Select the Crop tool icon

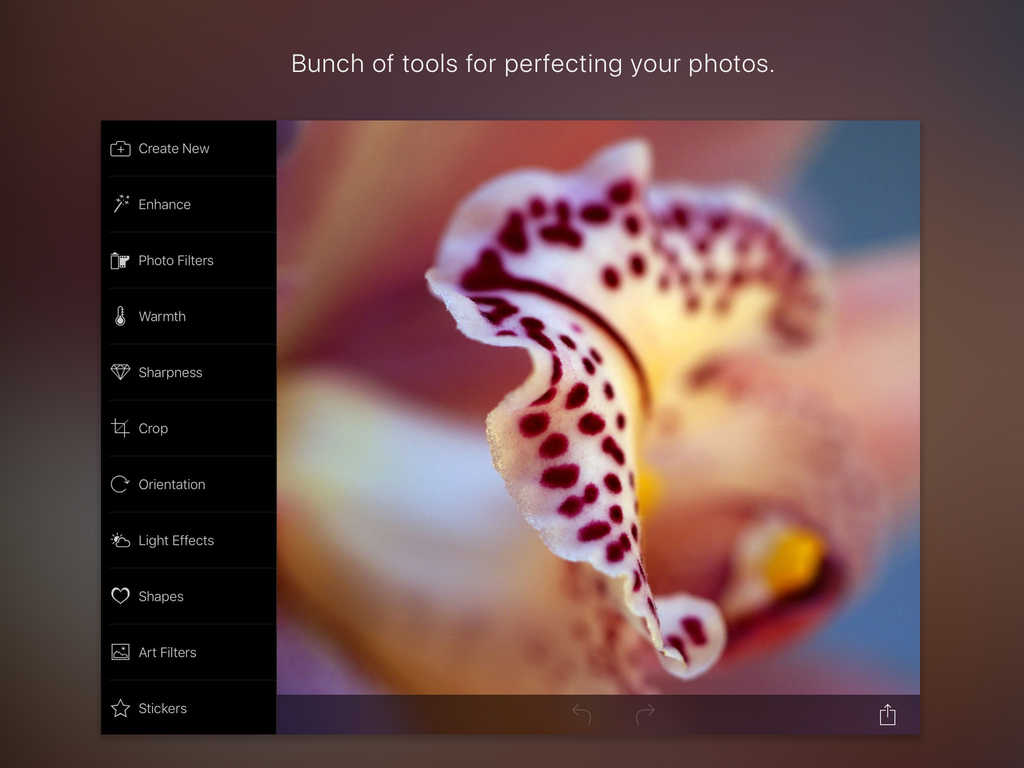coord(120,428)
